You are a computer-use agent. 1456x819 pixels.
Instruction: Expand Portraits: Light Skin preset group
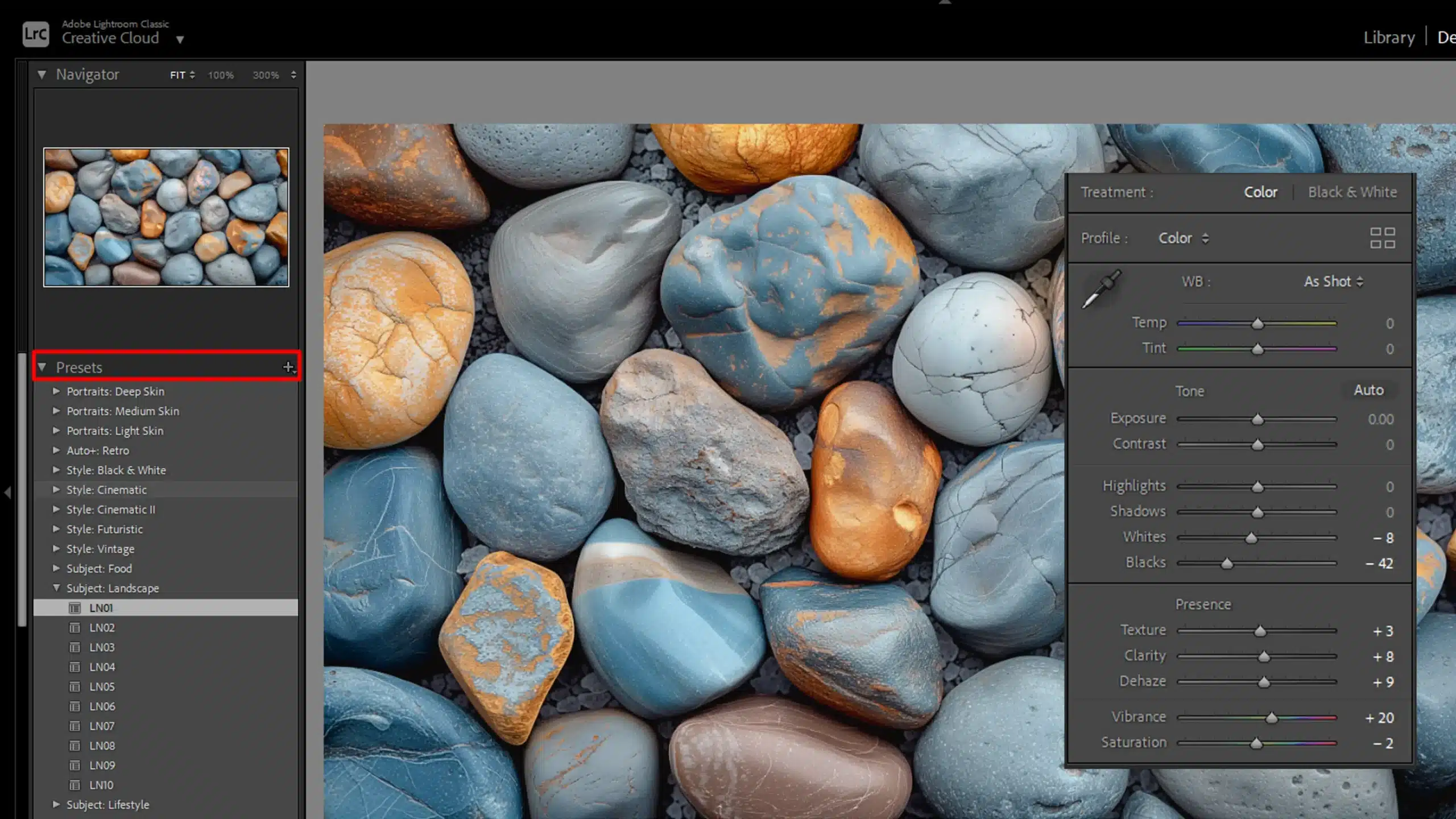click(56, 431)
